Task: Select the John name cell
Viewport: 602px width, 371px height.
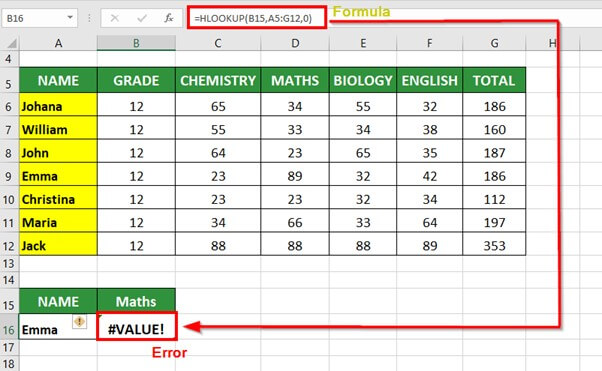Action: point(58,152)
